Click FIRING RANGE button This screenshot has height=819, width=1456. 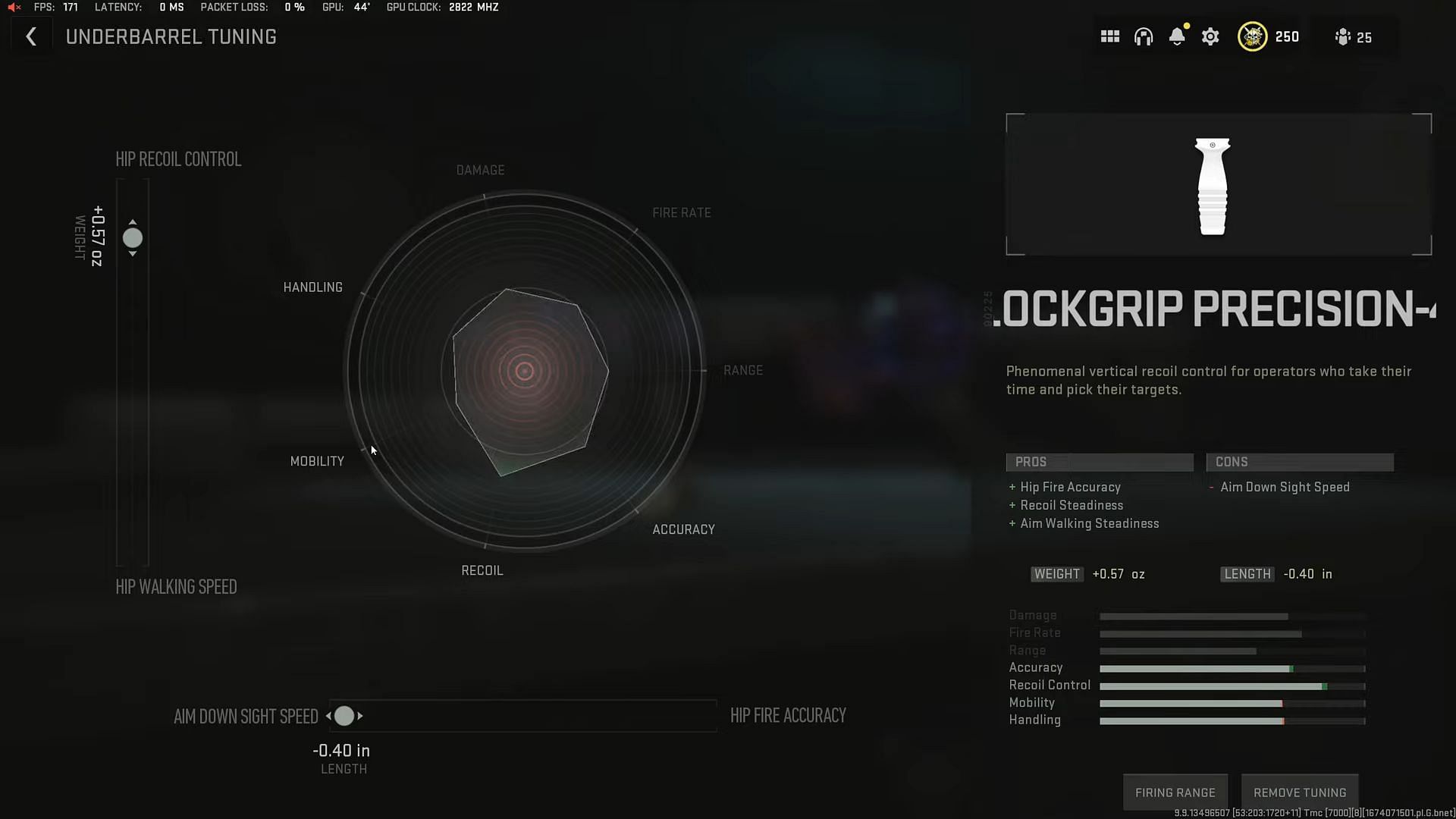coord(1175,792)
